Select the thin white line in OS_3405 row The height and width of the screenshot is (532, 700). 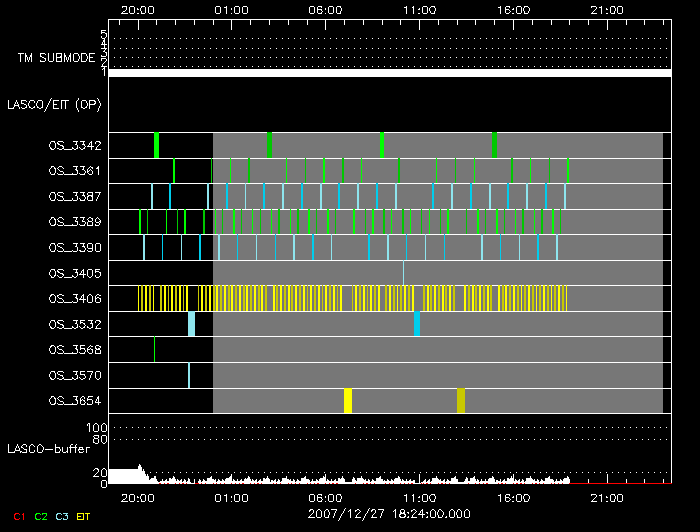[x=403, y=272]
